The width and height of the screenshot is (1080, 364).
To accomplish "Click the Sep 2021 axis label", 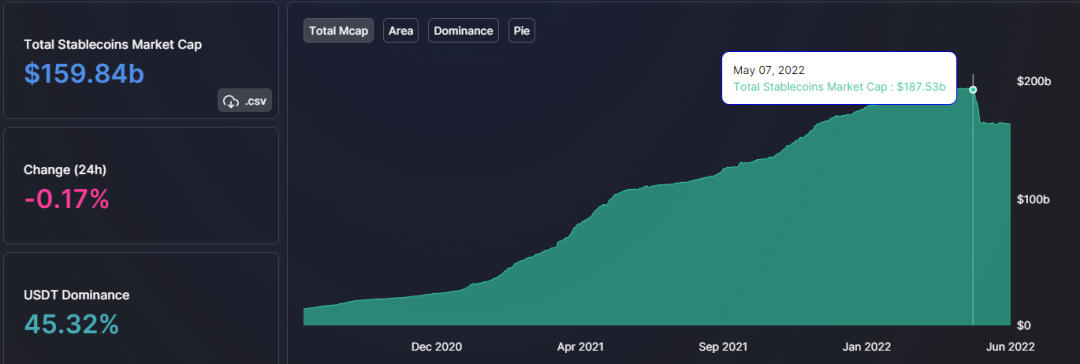I will click(x=724, y=347).
